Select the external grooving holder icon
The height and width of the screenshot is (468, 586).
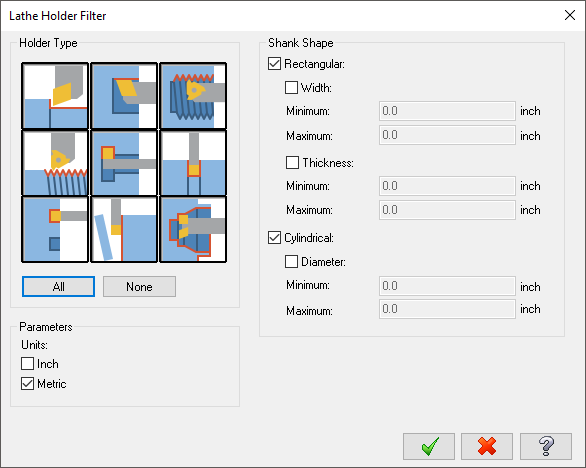(x=193, y=163)
